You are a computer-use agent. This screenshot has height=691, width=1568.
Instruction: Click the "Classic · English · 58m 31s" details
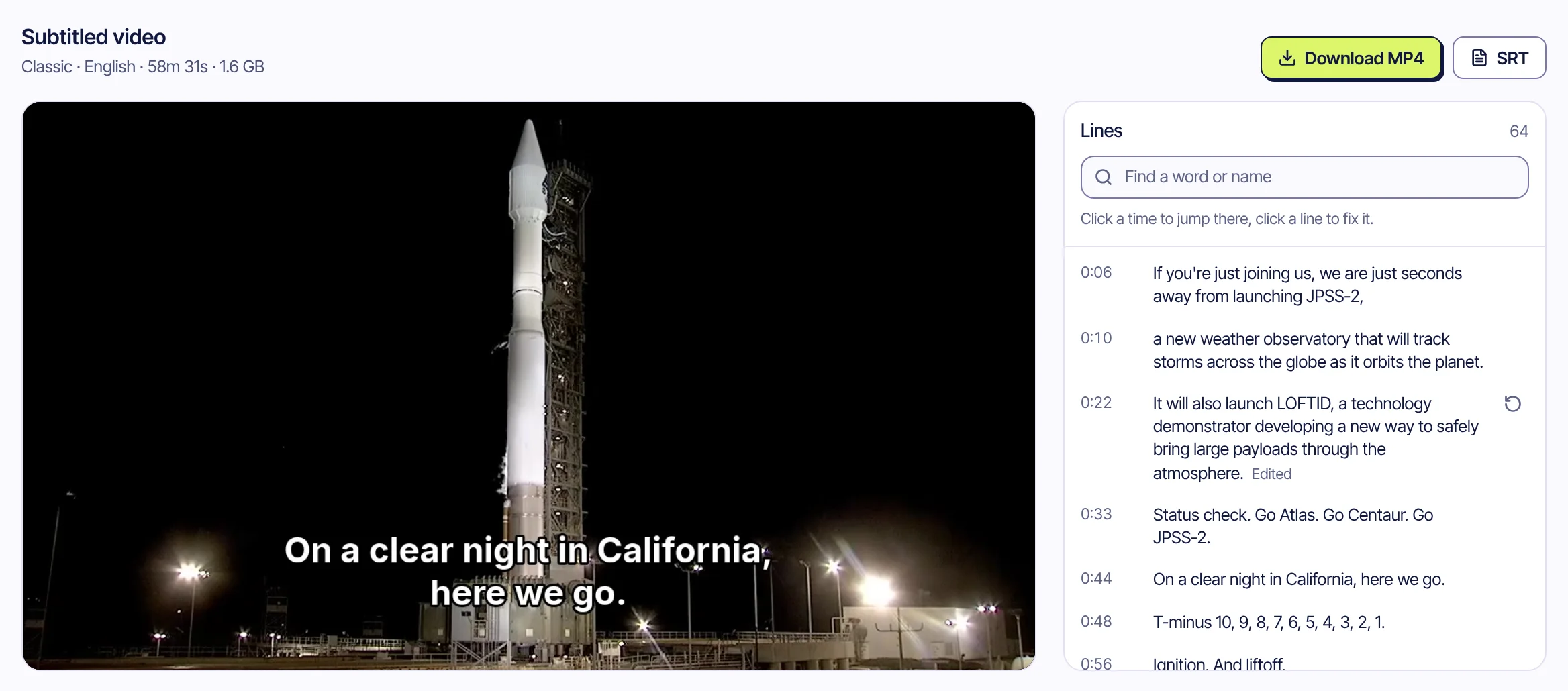(x=143, y=67)
